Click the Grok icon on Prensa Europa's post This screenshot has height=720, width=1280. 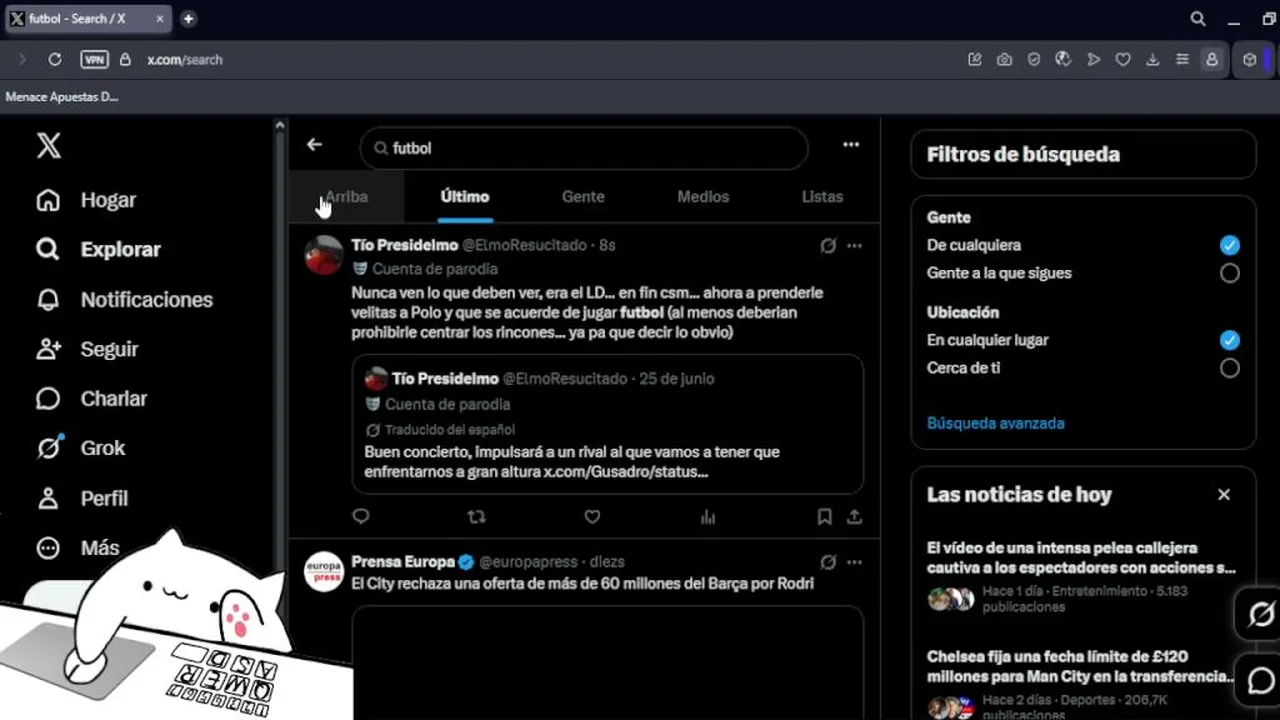tap(828, 562)
